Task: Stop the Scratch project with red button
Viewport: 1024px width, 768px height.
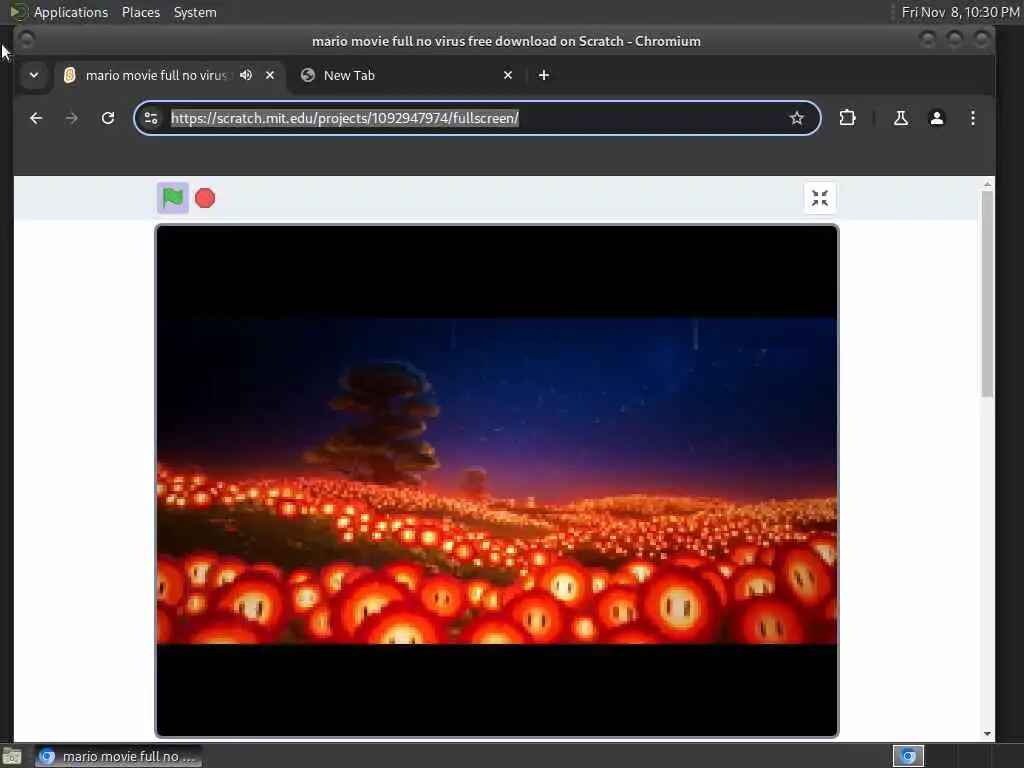Action: [205, 198]
